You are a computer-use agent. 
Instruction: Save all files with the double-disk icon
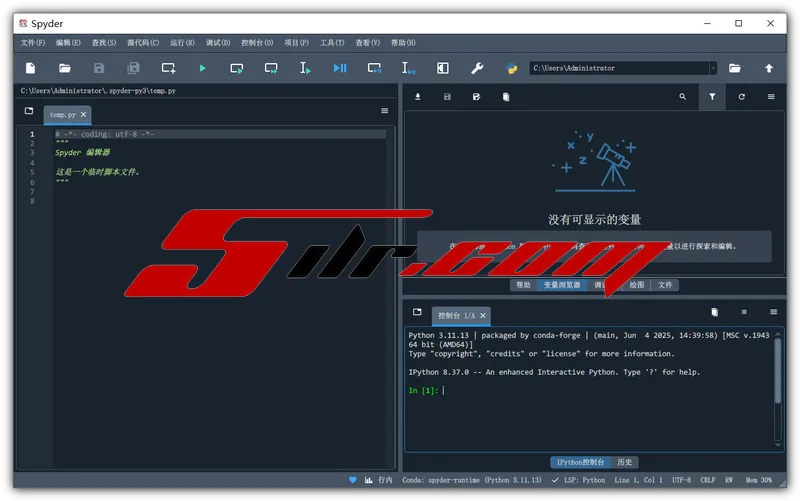(133, 68)
